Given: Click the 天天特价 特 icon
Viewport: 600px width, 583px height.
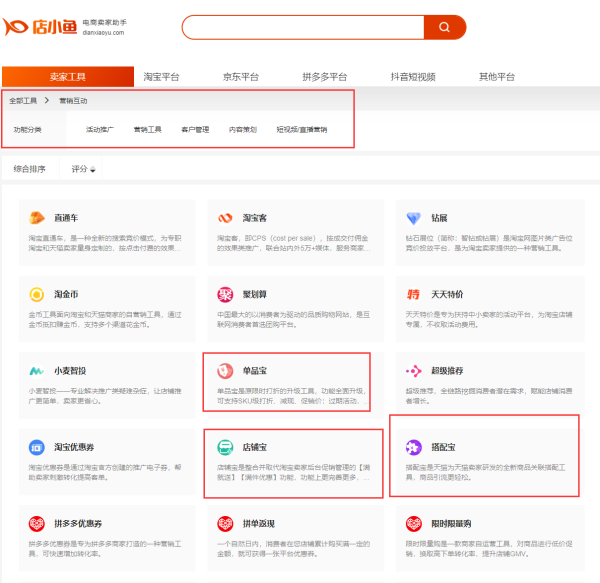Looking at the screenshot, I should click(x=413, y=294).
